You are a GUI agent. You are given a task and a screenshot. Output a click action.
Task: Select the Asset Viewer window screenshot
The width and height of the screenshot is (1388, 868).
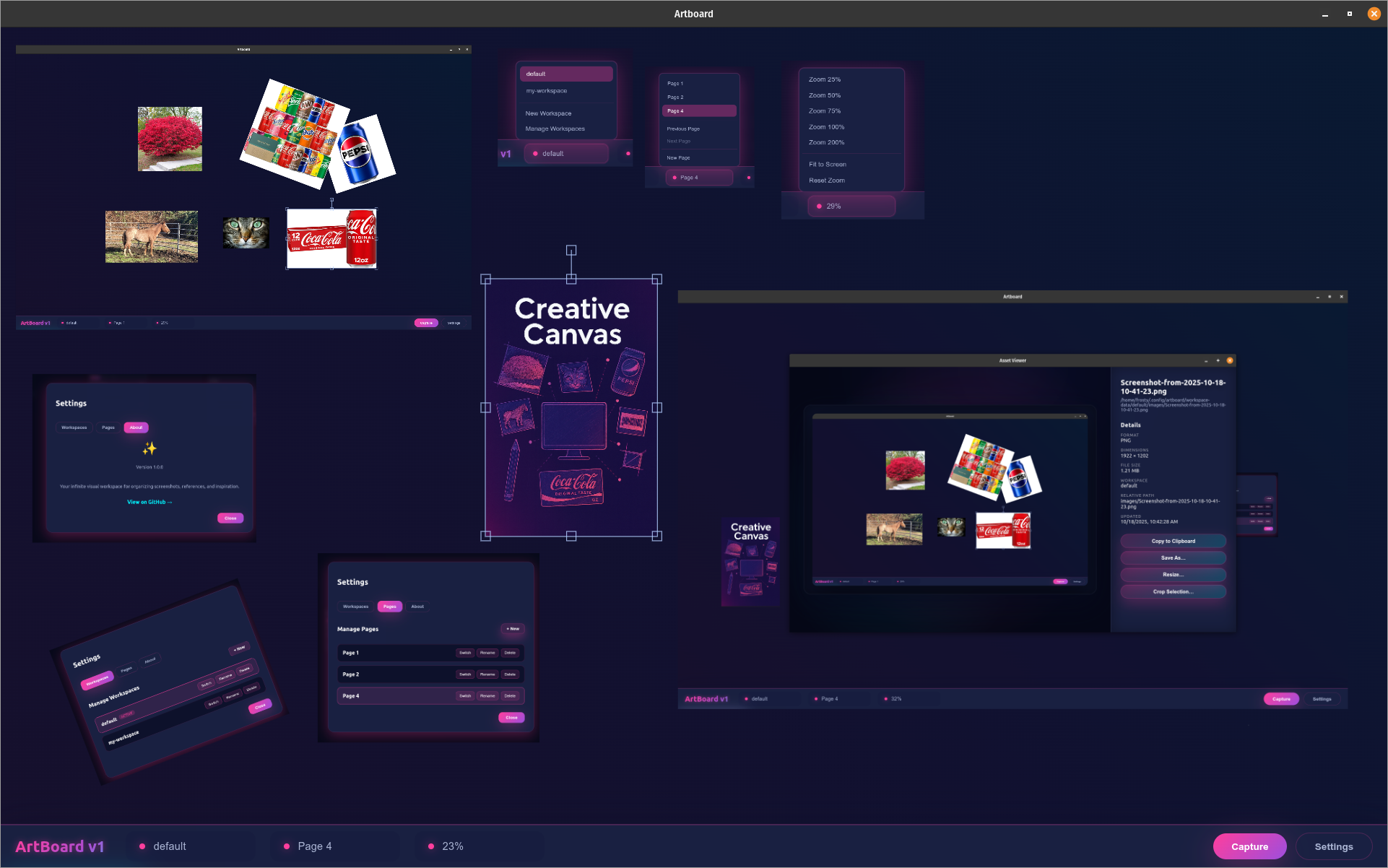(x=1012, y=500)
